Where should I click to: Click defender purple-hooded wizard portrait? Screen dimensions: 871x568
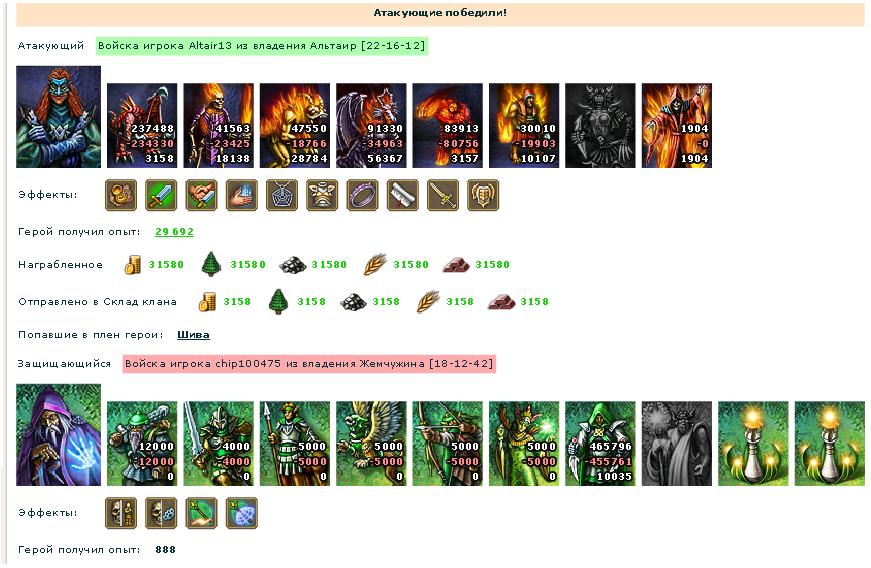pyautogui.click(x=58, y=435)
